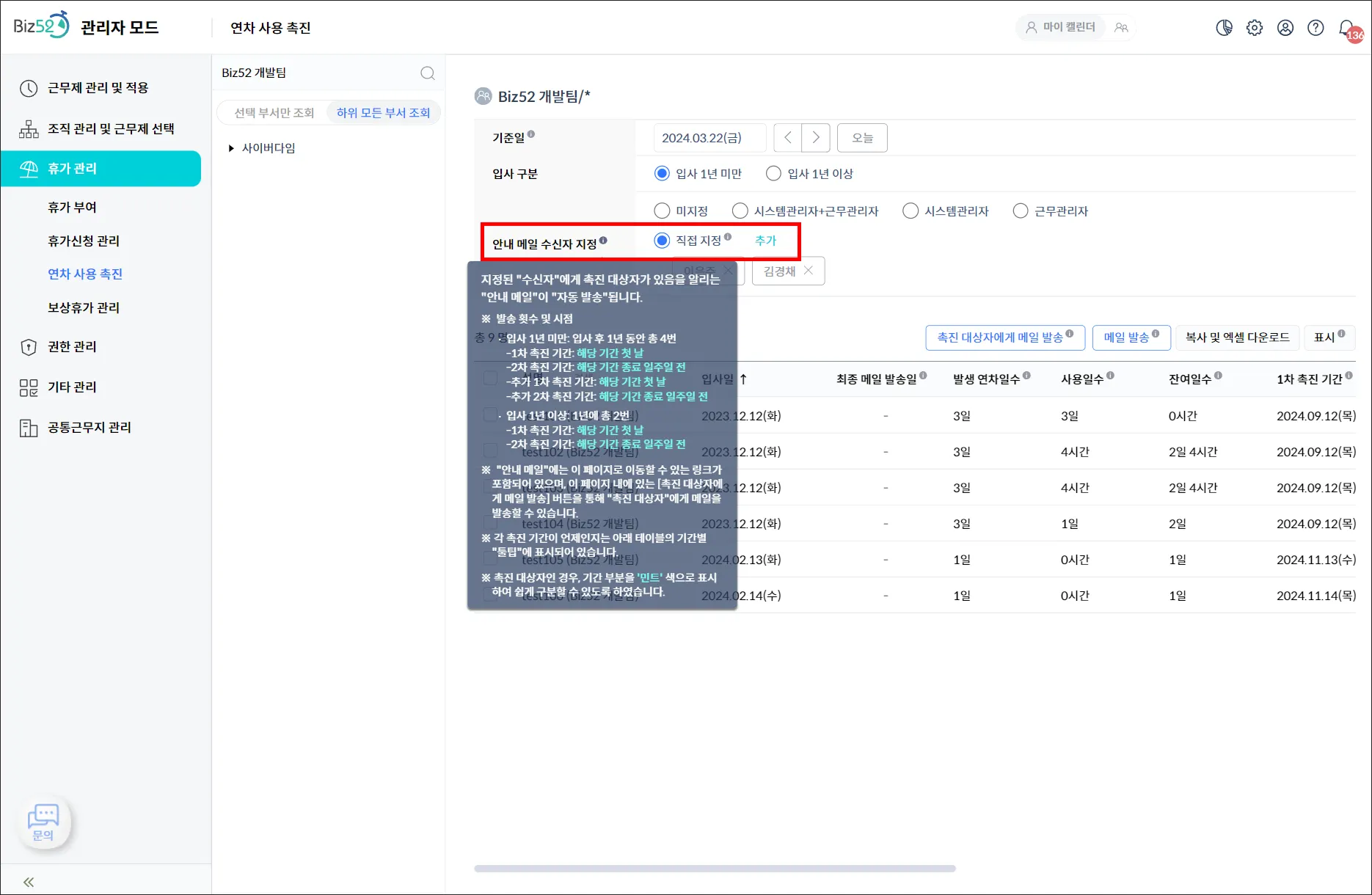Click the 표시 button

[1329, 337]
